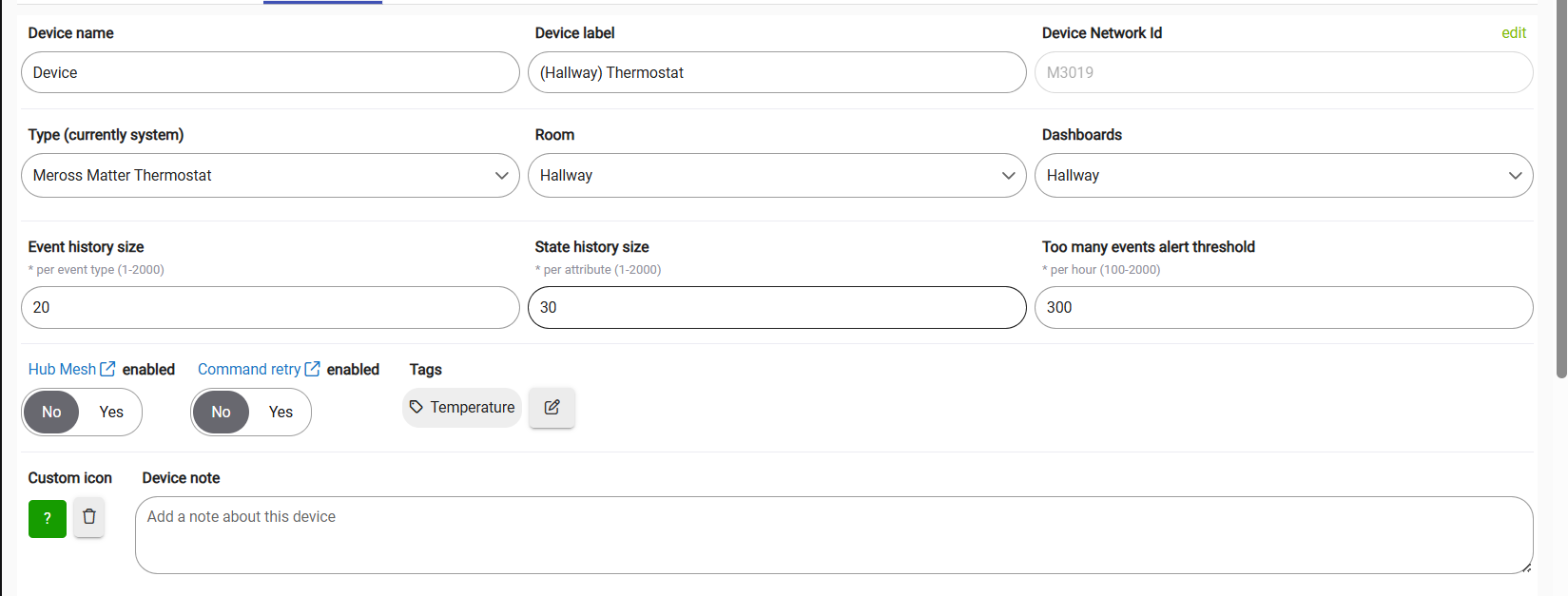Image resolution: width=1568 pixels, height=596 pixels.
Task: Open Command retry external link icon
Action: 312,369
